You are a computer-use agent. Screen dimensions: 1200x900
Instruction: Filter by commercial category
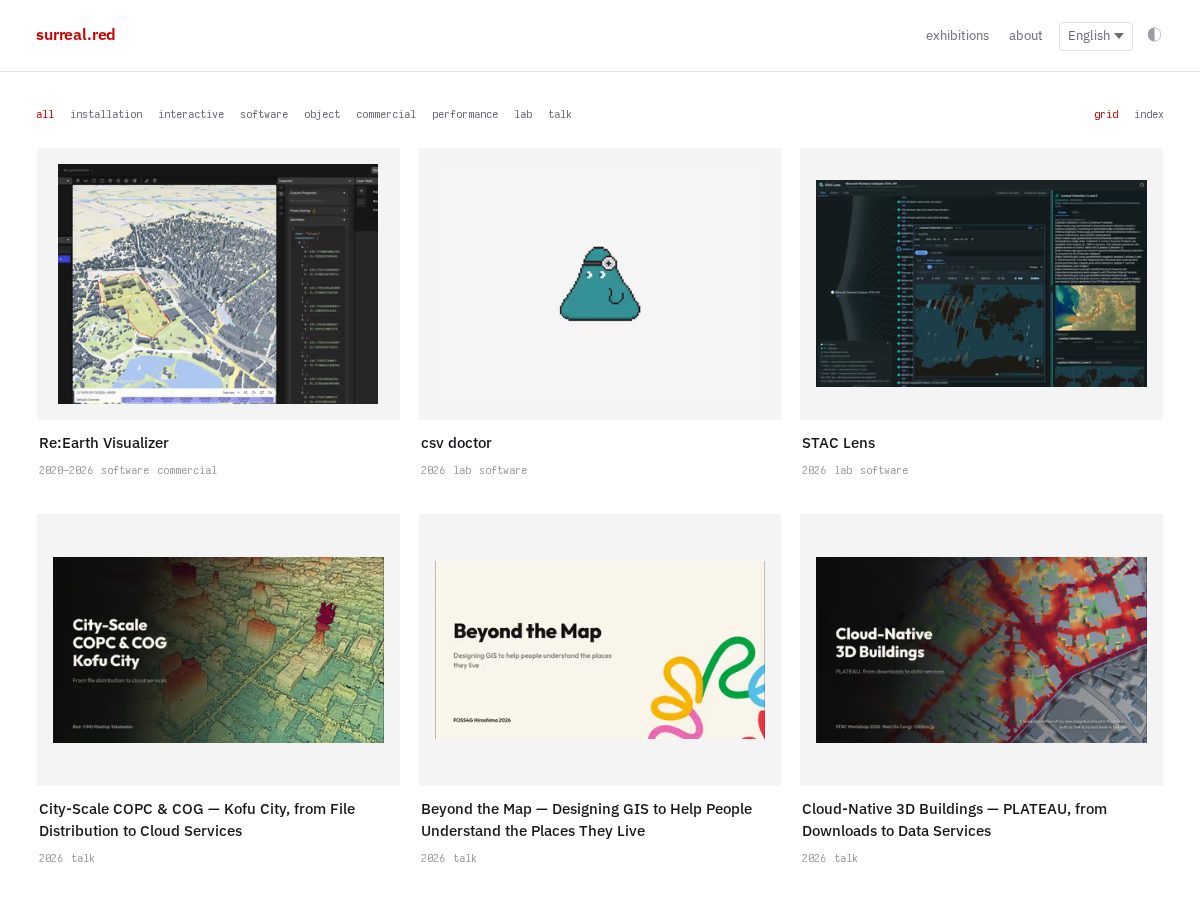click(x=386, y=114)
